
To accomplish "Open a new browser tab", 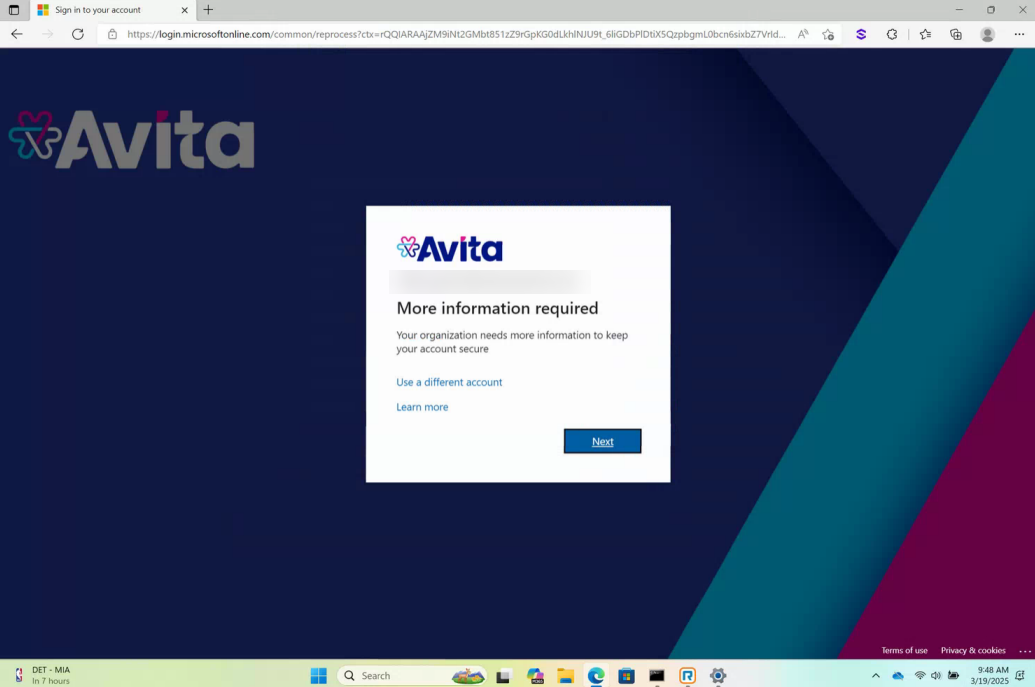I will tap(208, 10).
